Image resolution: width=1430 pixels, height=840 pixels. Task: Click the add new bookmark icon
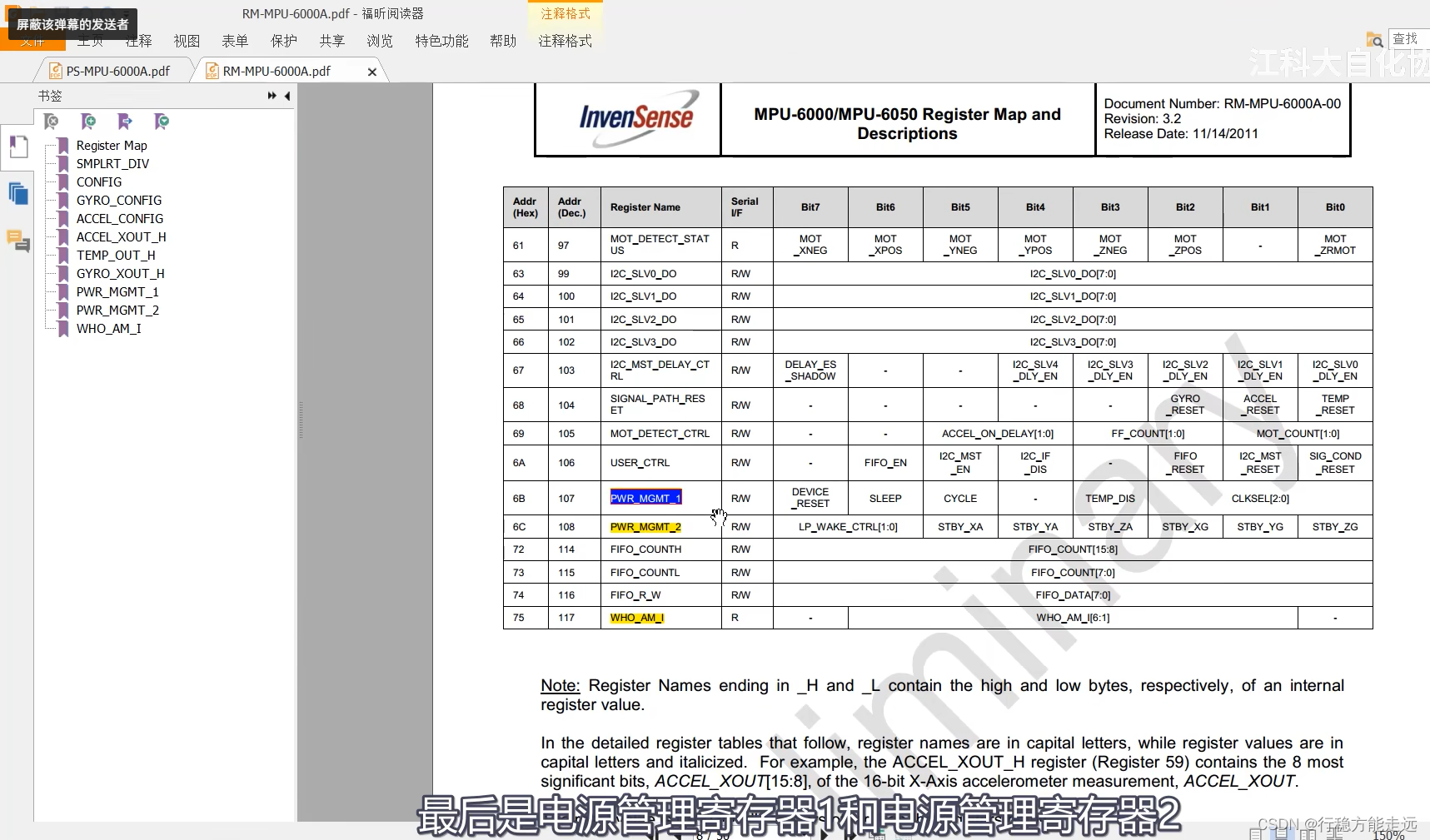coord(88,122)
